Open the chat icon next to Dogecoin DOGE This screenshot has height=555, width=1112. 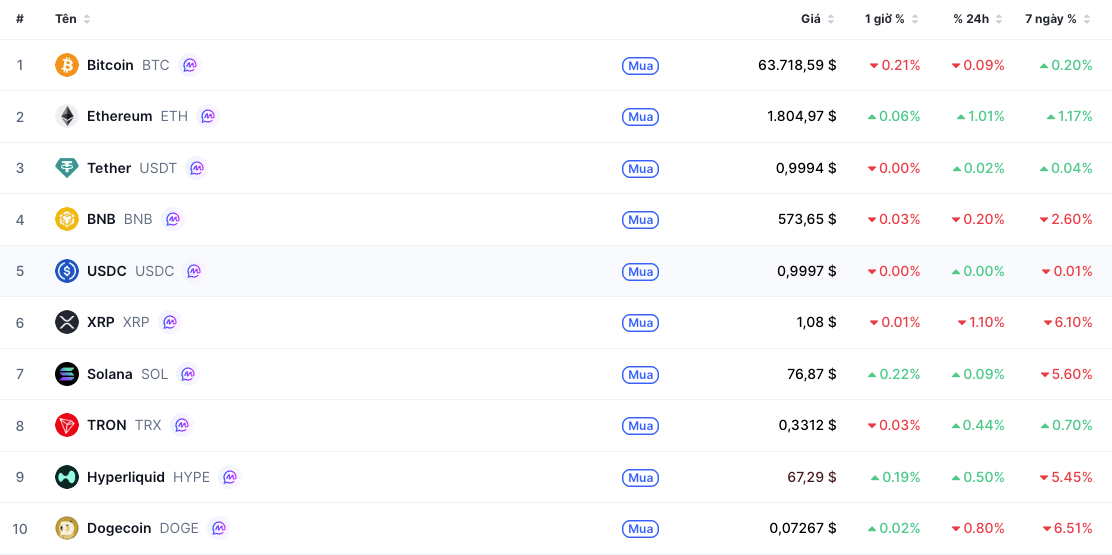point(219,528)
